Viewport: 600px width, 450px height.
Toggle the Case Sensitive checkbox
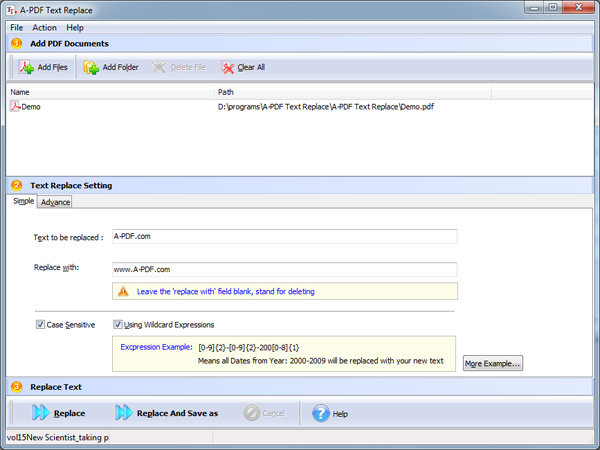point(40,324)
